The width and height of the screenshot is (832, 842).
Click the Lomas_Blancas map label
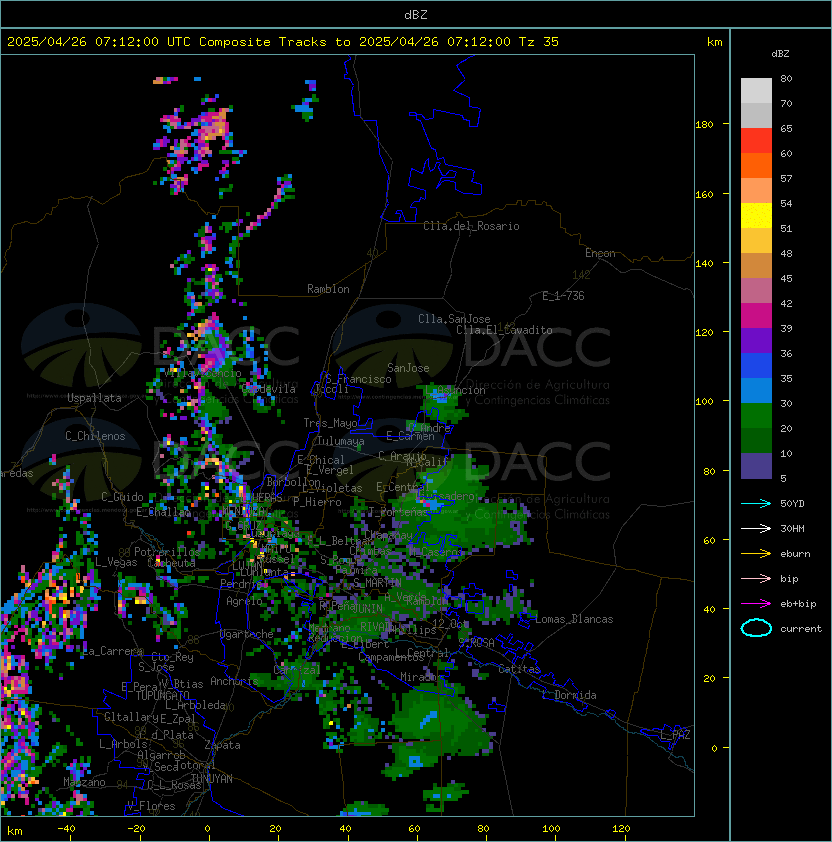(574, 619)
